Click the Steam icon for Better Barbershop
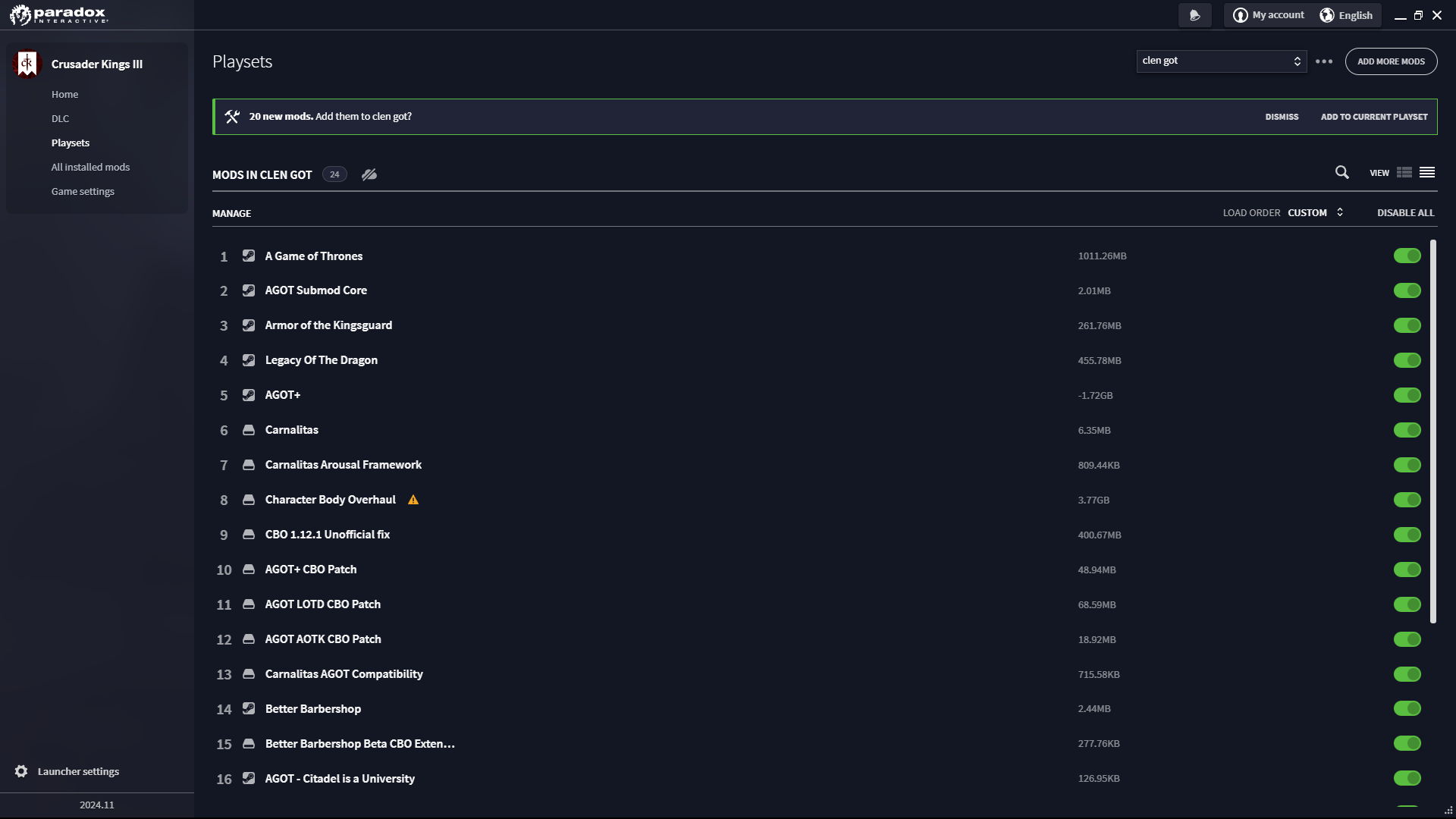 249,709
